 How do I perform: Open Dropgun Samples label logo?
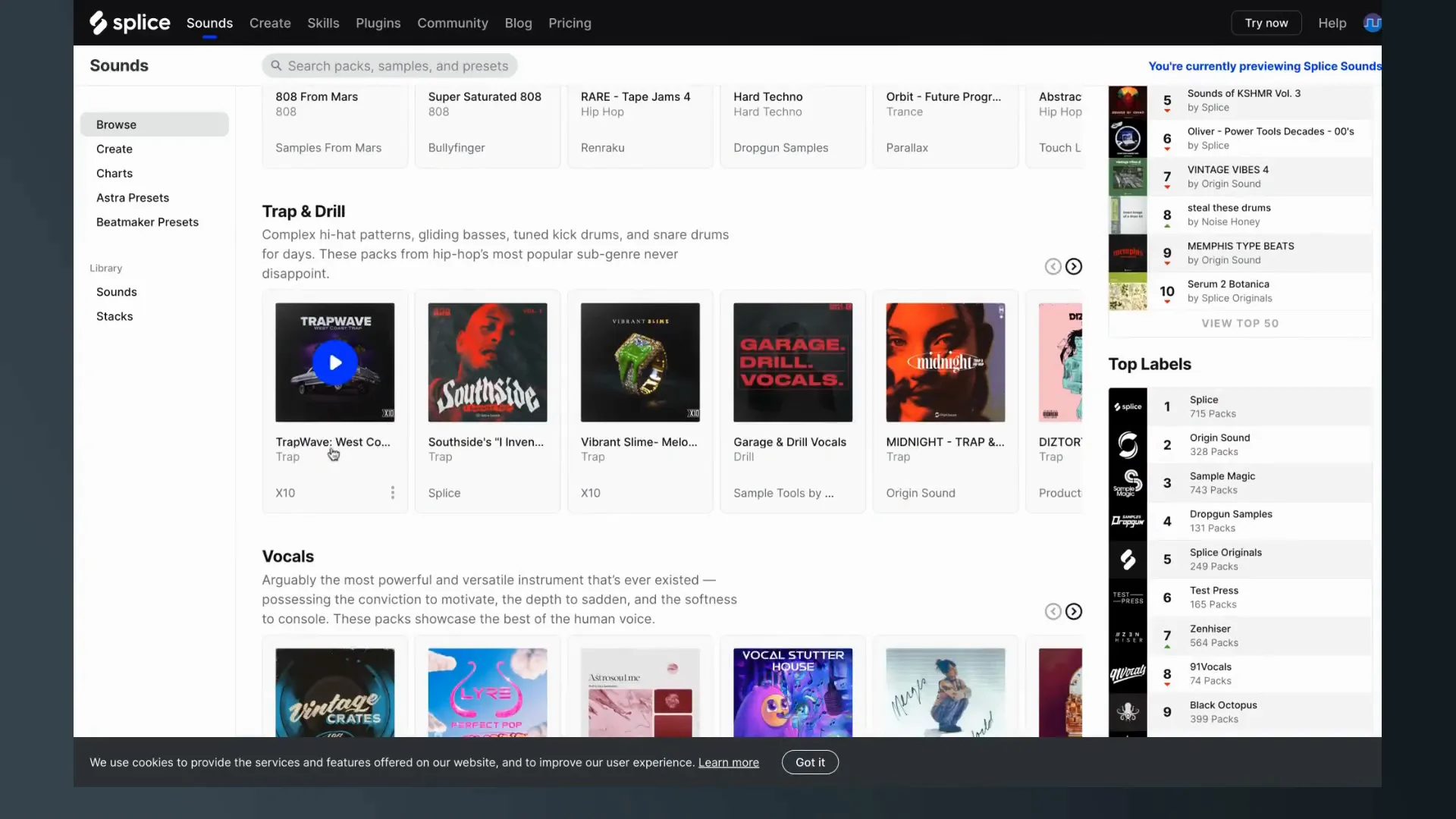pos(1128,521)
